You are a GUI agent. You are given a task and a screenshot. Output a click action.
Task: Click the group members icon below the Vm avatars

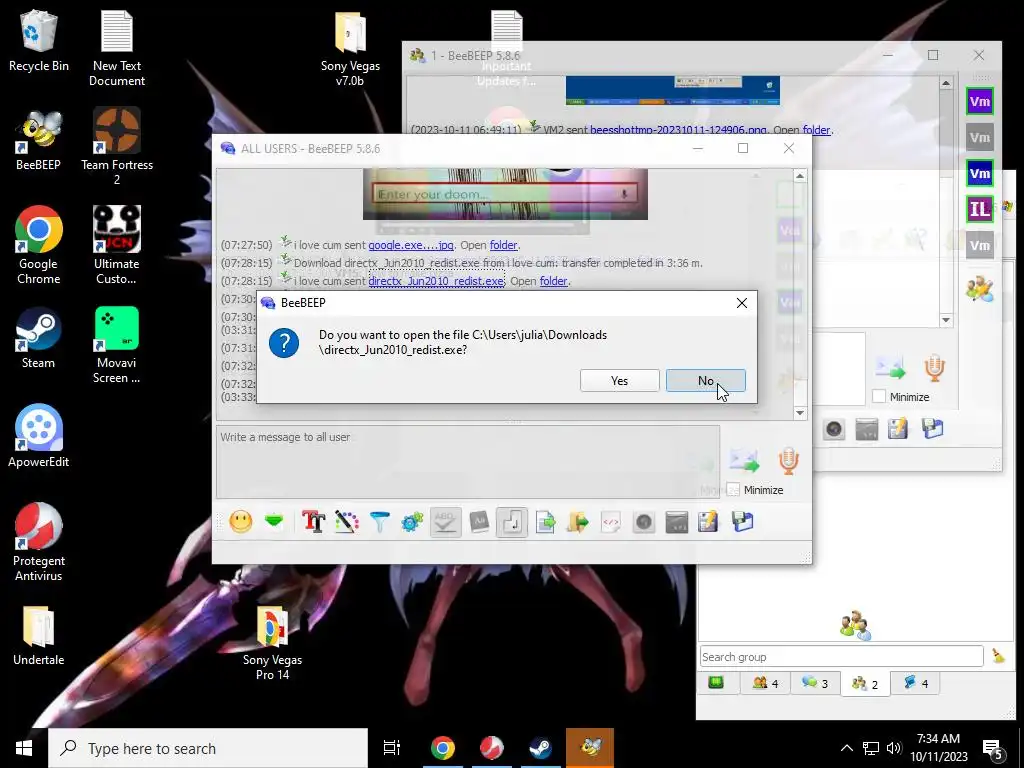980,289
